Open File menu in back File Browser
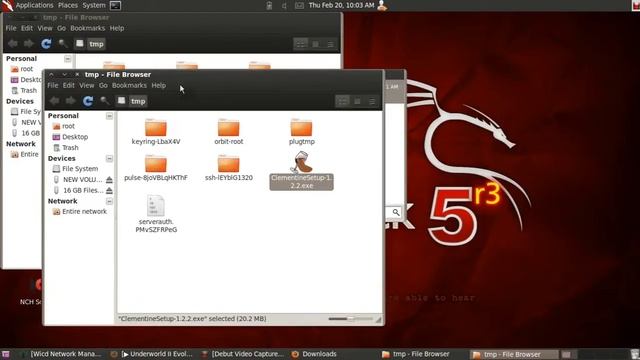Viewport: 640px width, 360px height. pyautogui.click(x=11, y=28)
